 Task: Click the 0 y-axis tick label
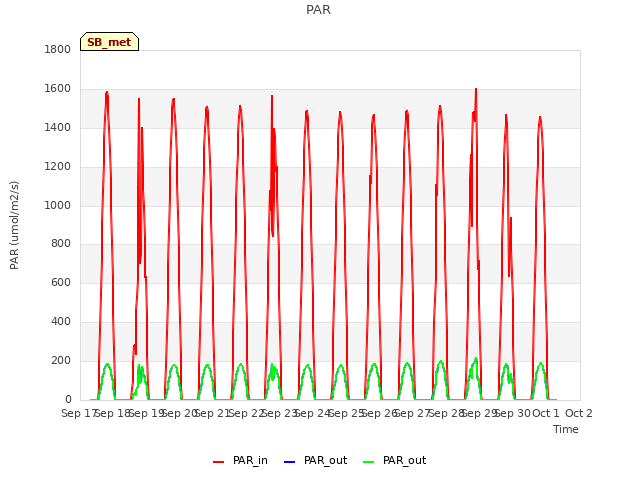(x=68, y=399)
